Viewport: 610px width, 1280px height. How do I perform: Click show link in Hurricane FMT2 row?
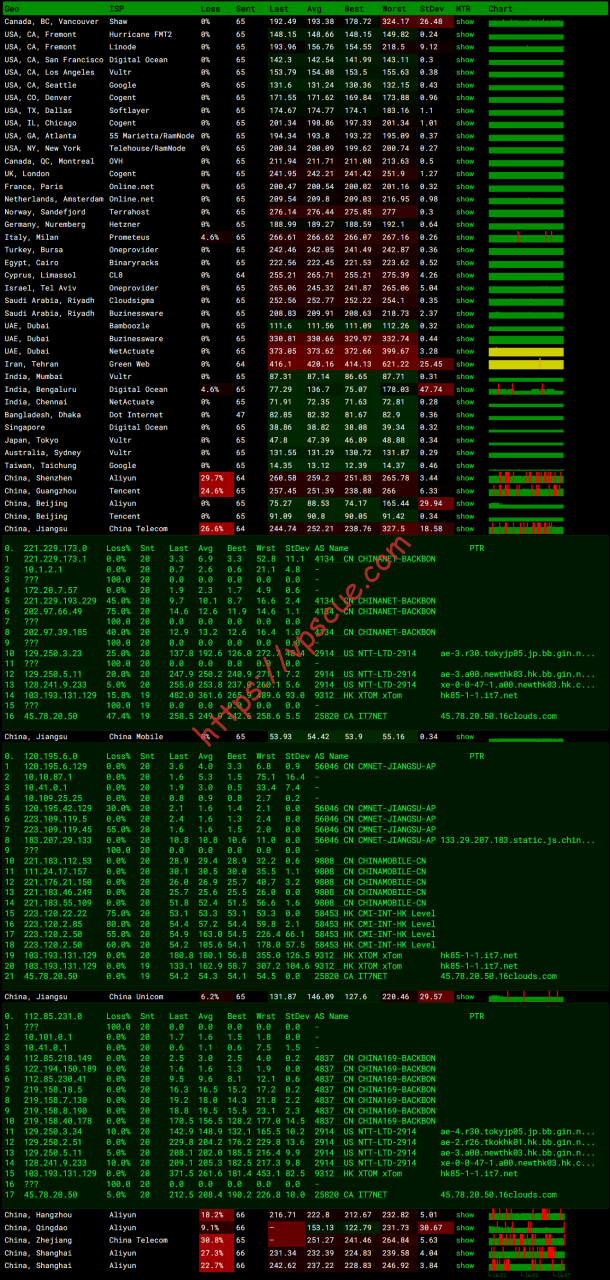tap(465, 33)
